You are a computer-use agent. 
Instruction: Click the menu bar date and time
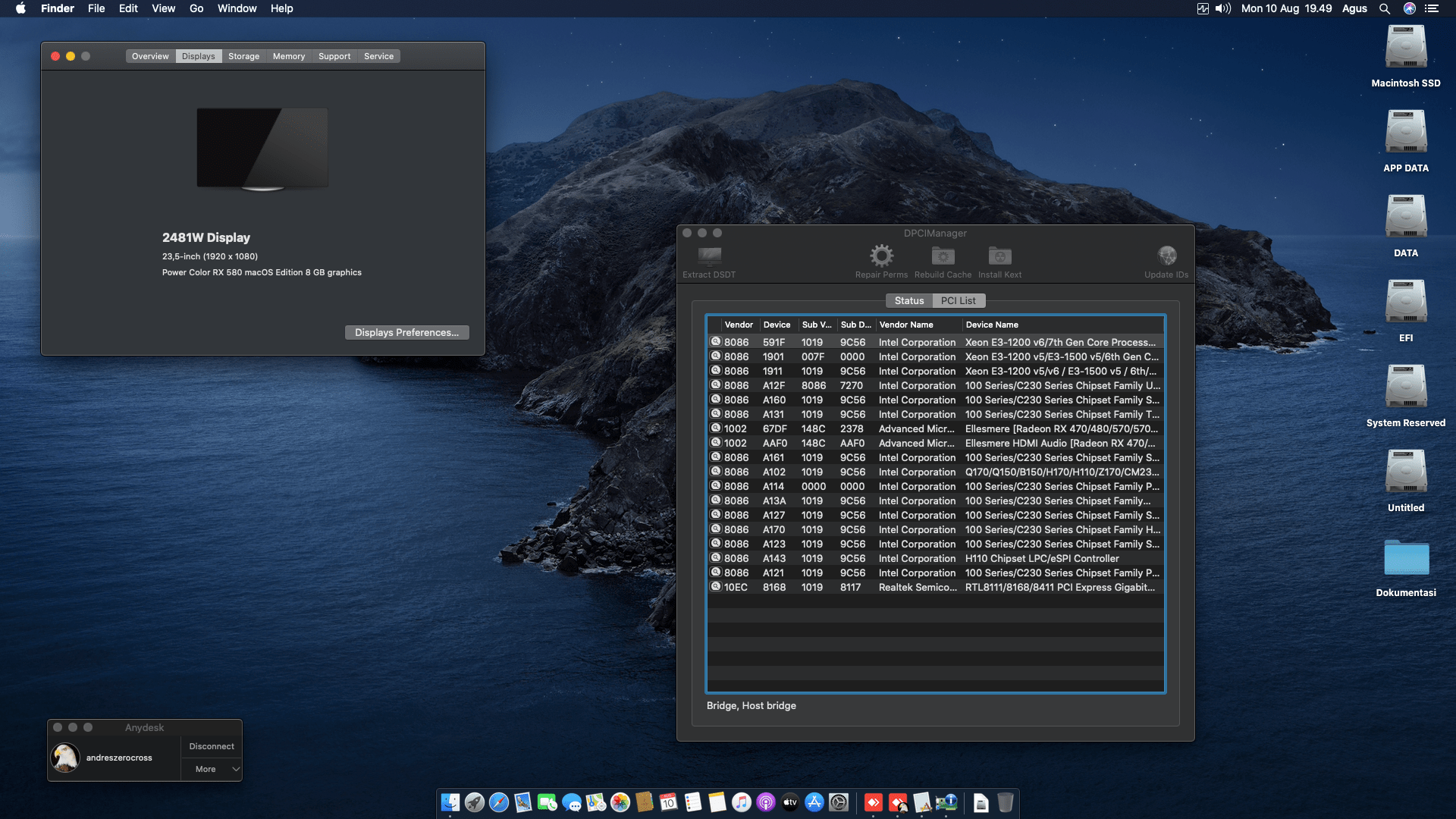1286,8
